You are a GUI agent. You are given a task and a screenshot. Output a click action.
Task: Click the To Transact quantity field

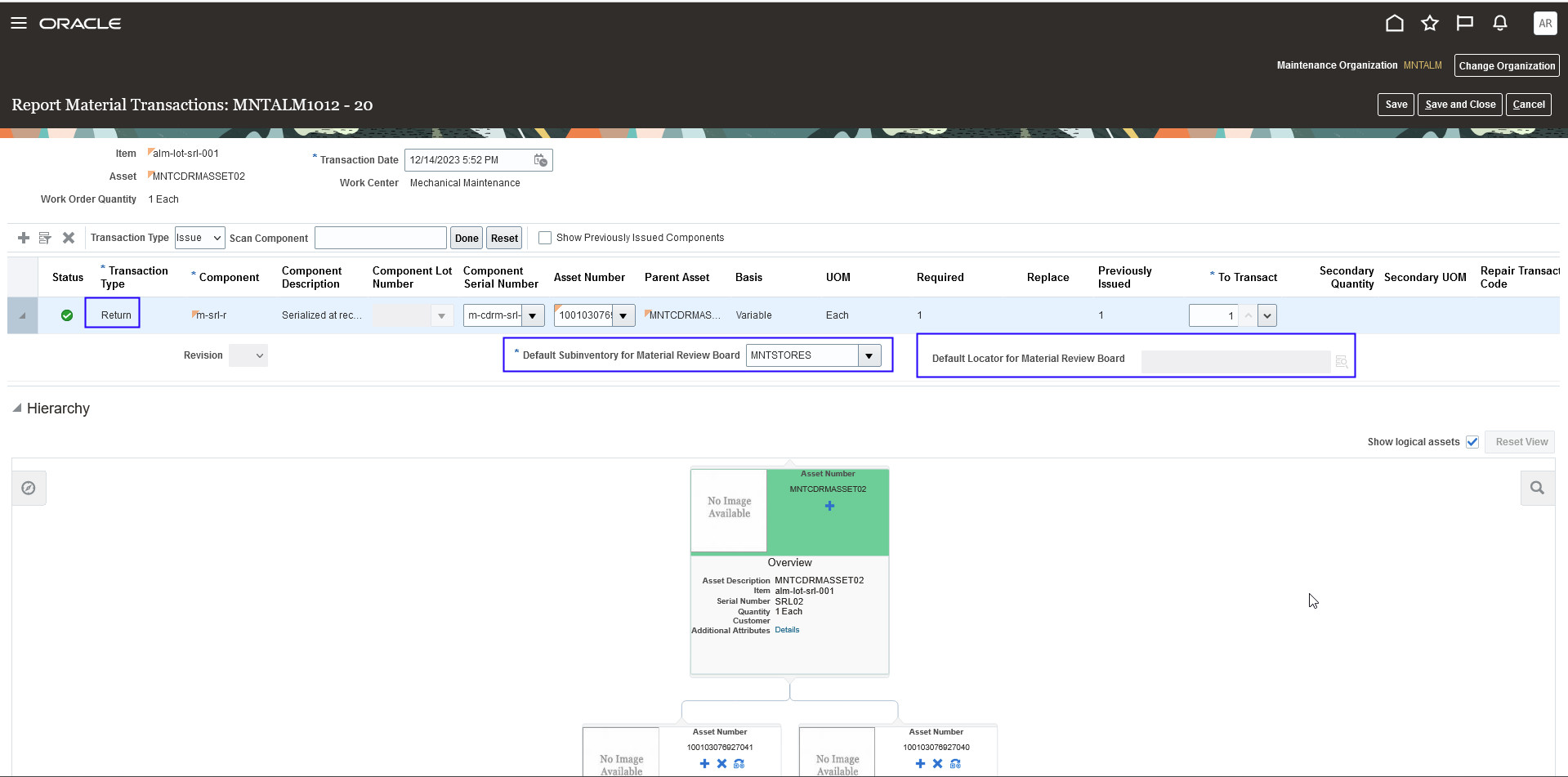pyautogui.click(x=1213, y=315)
